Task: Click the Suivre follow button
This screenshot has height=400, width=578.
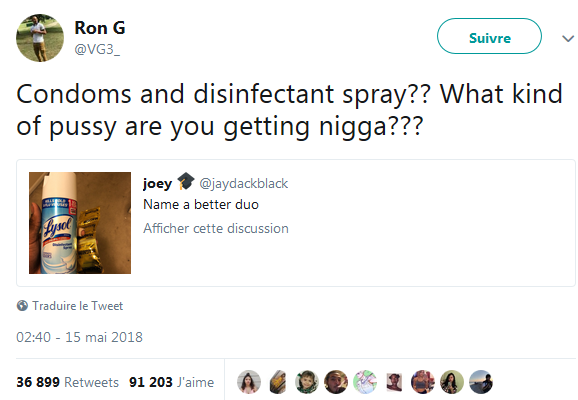Action: pos(489,36)
